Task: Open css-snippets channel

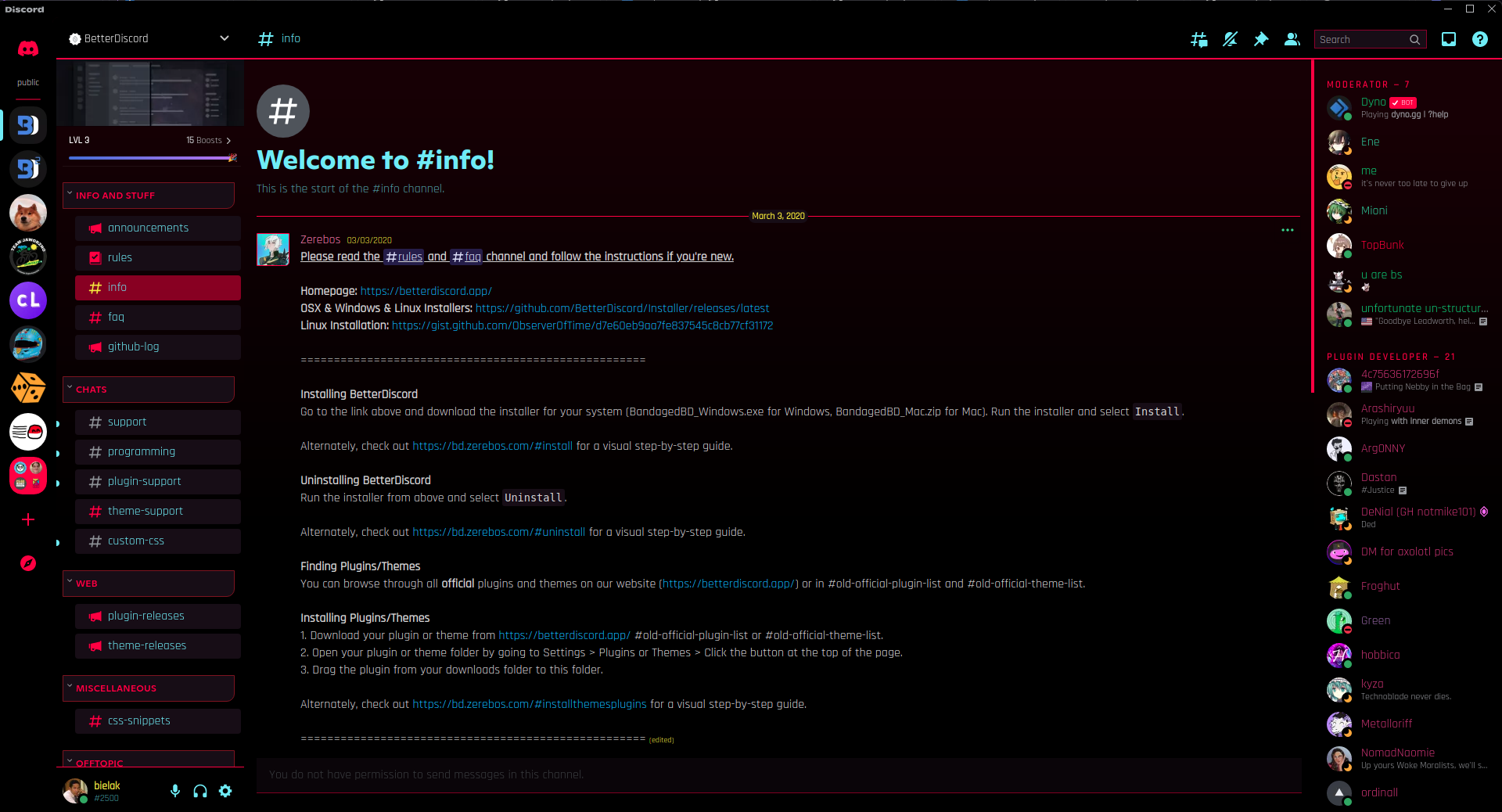Action: point(158,721)
